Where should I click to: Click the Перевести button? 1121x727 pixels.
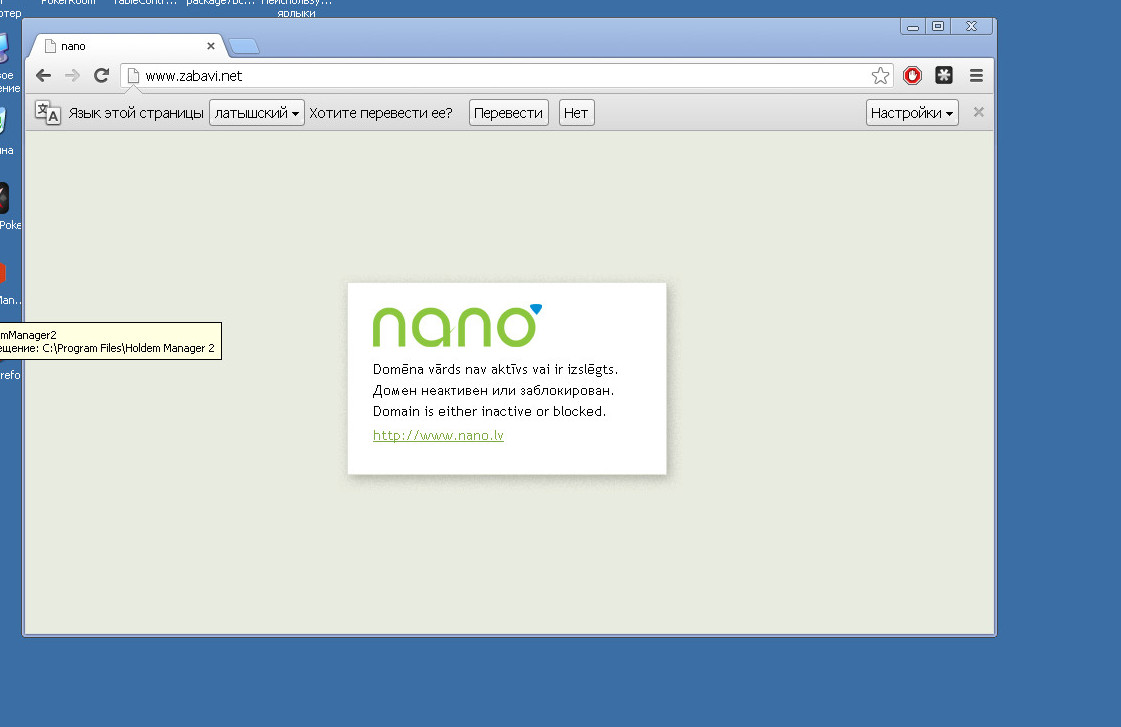[508, 113]
